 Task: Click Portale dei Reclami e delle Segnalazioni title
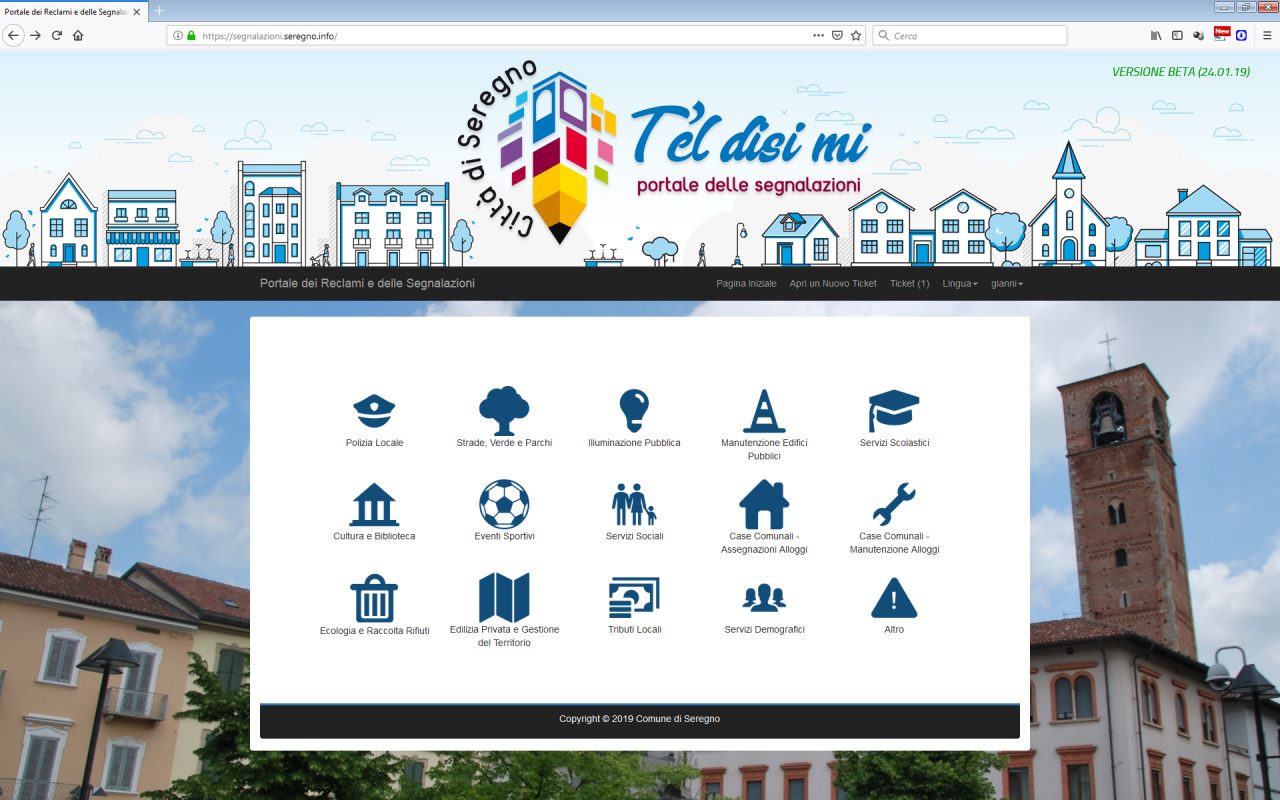367,284
